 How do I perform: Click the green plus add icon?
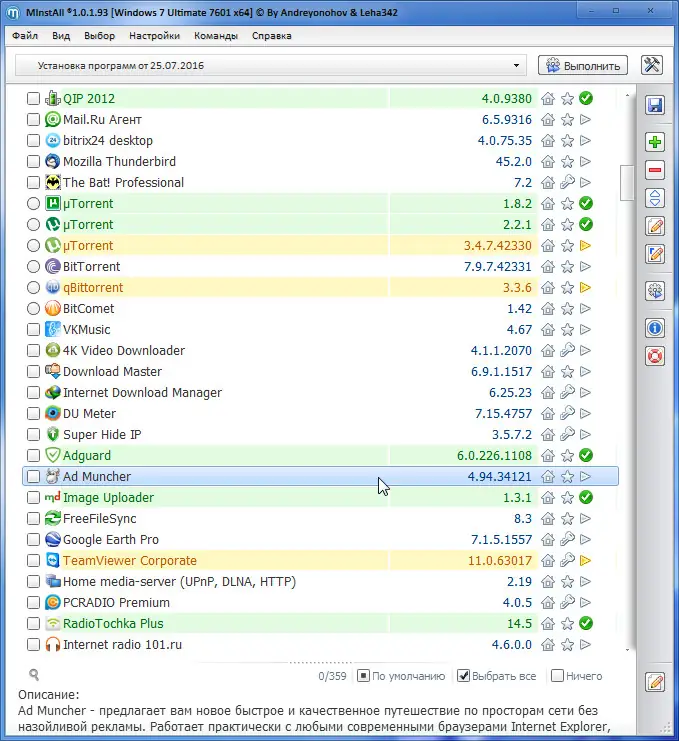(656, 143)
